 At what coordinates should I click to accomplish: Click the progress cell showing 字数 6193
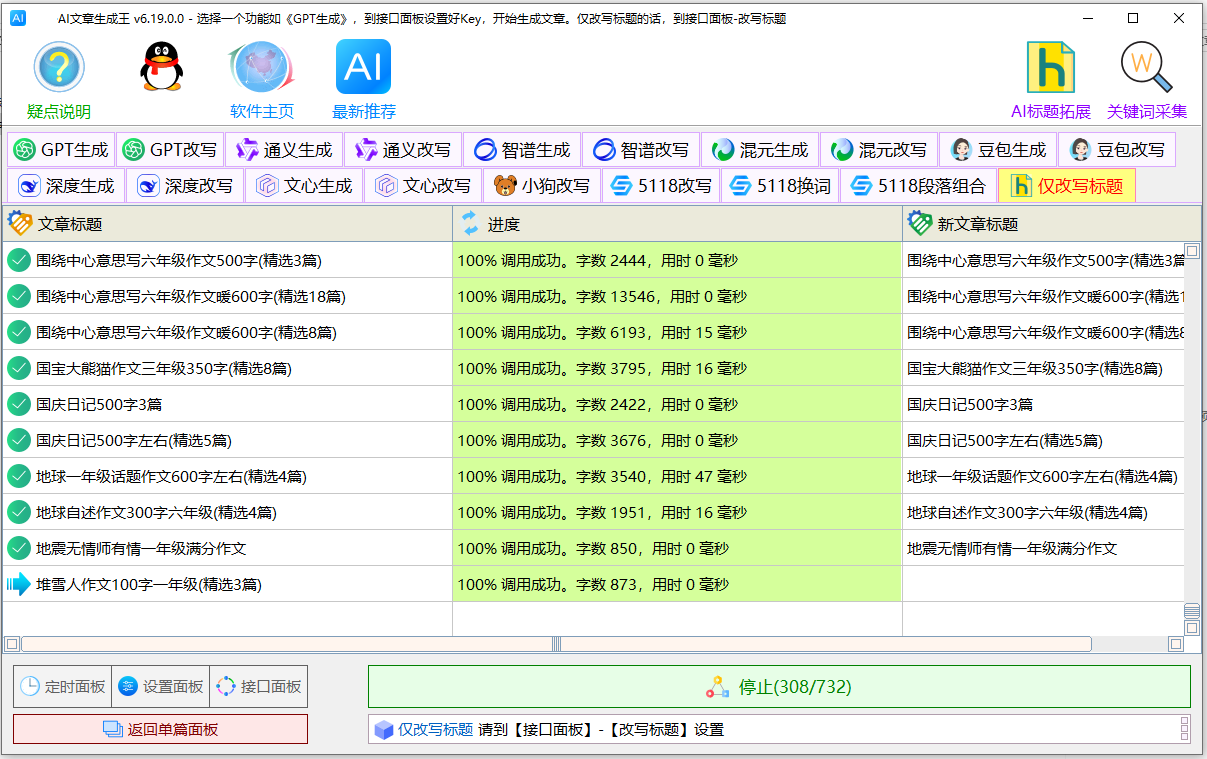[x=677, y=332]
